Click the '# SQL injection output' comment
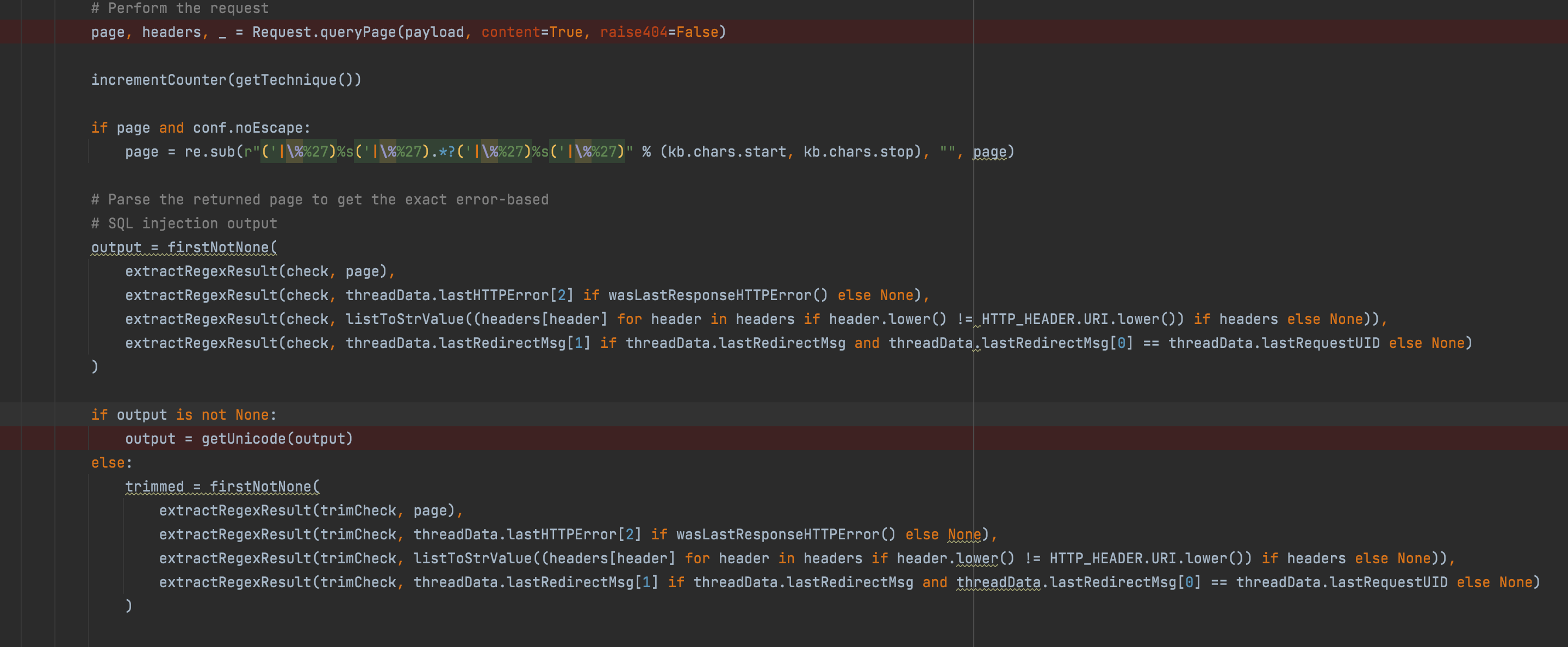The width and height of the screenshot is (1568, 647). point(184,223)
